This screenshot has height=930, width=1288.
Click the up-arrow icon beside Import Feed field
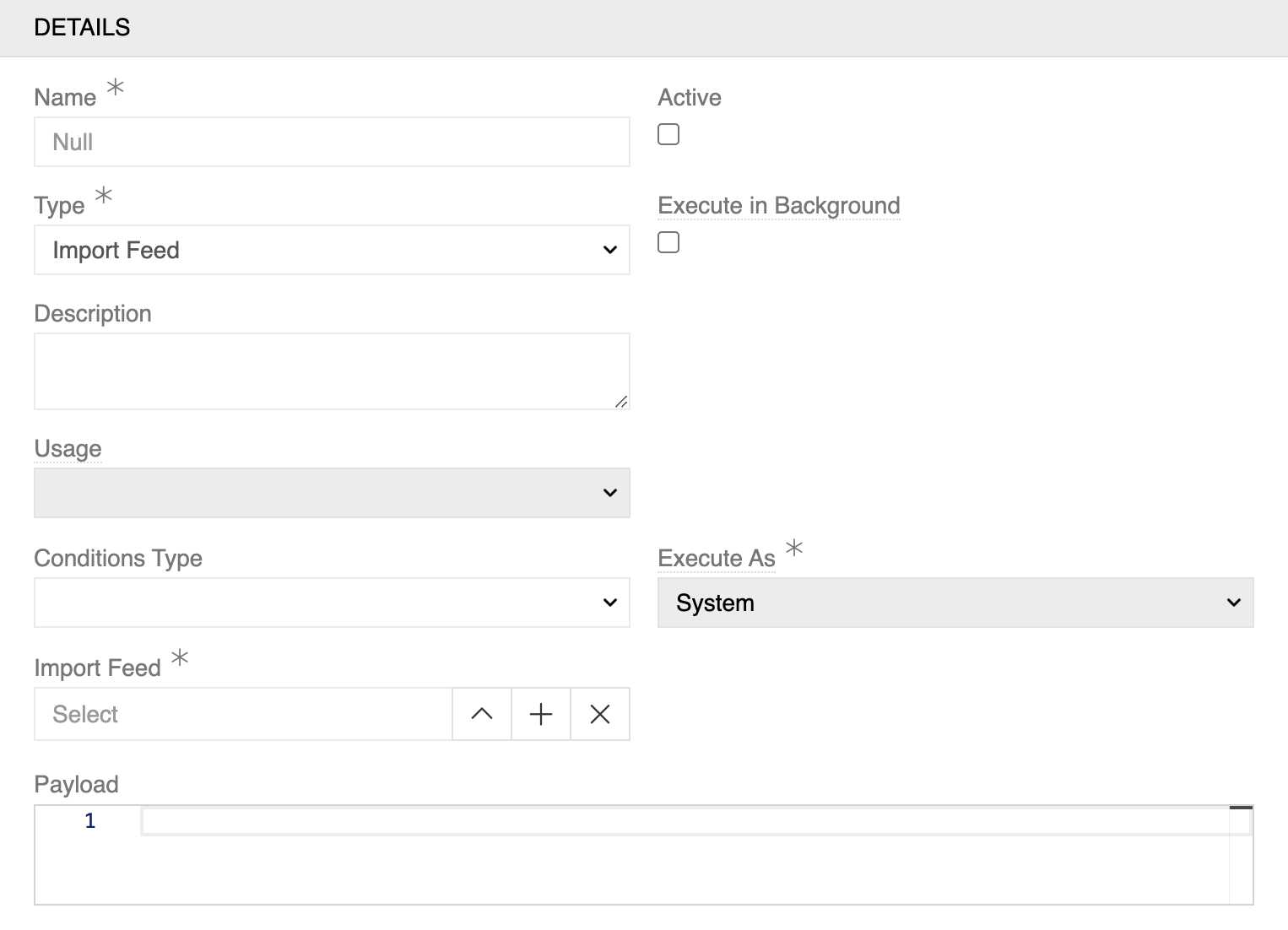click(x=481, y=714)
